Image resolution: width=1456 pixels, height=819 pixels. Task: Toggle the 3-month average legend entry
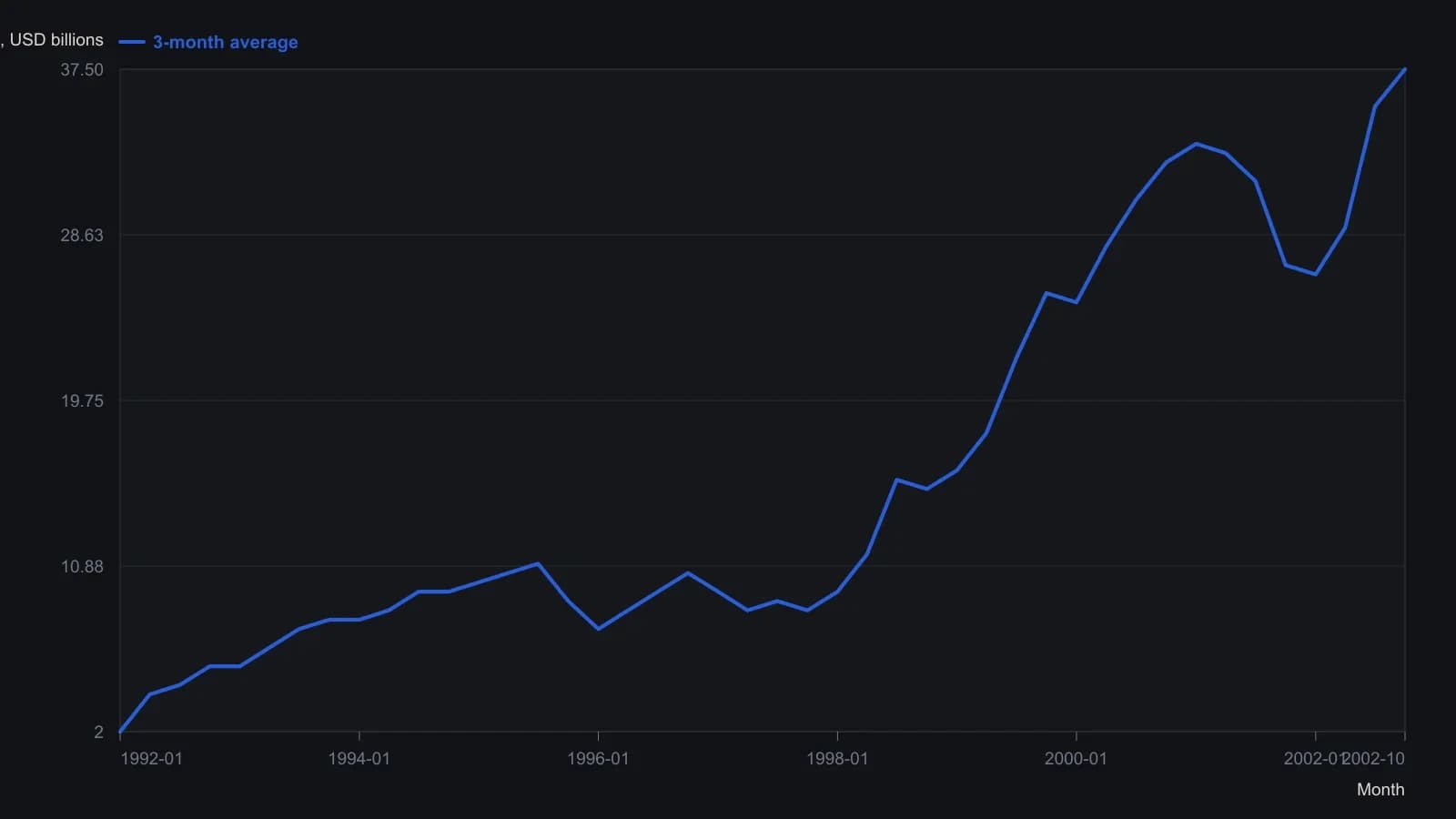tap(208, 42)
